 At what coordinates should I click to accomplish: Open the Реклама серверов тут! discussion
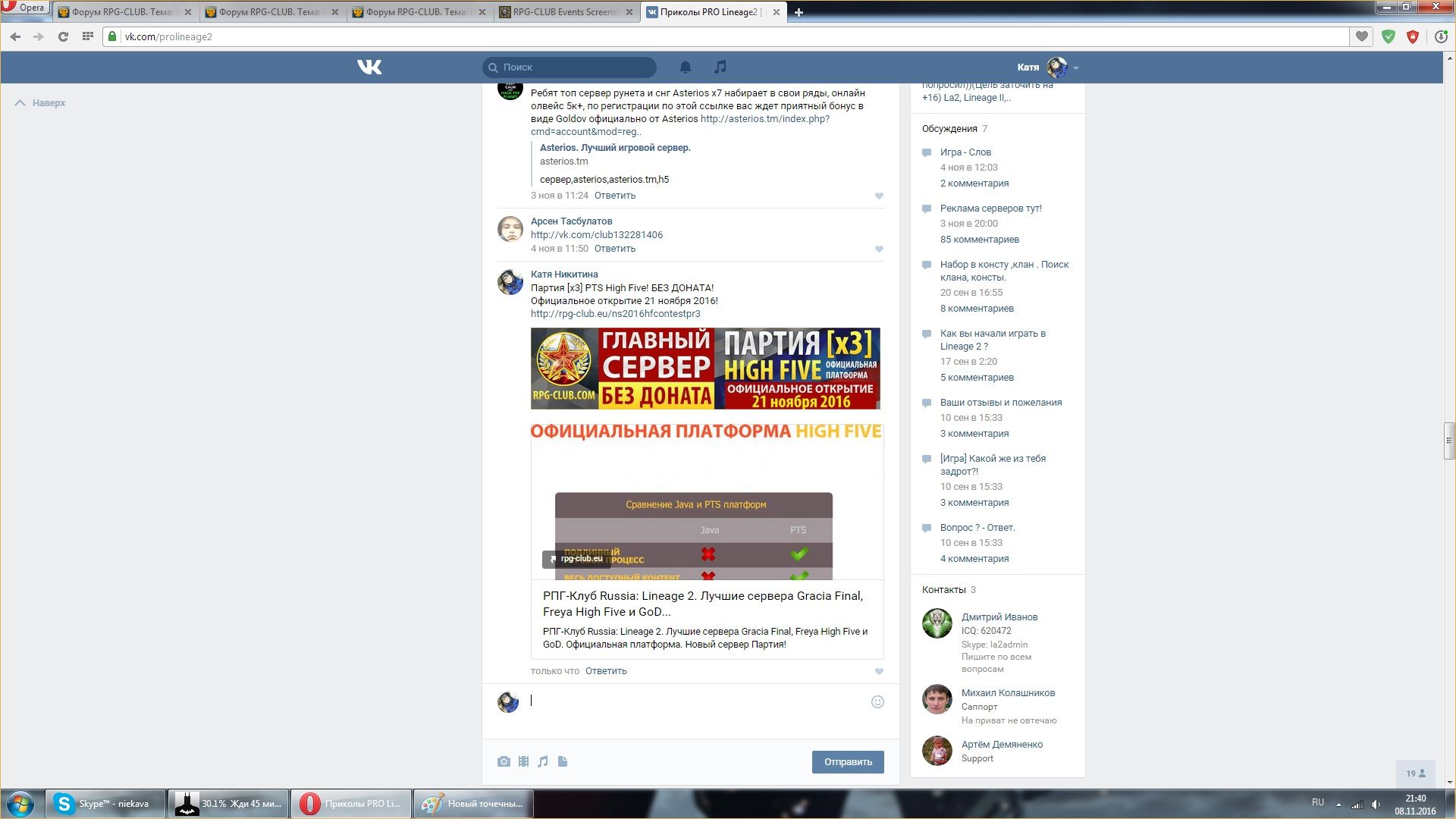(990, 209)
